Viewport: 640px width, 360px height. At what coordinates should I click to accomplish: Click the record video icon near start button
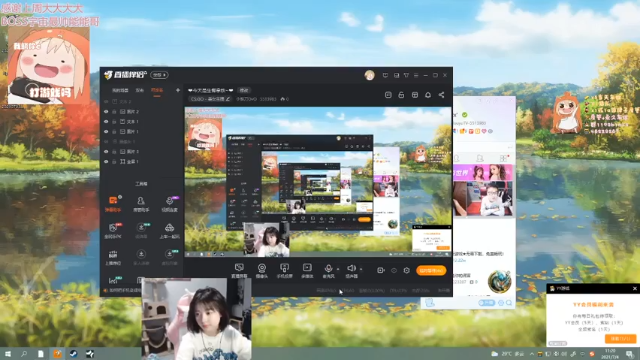380,270
